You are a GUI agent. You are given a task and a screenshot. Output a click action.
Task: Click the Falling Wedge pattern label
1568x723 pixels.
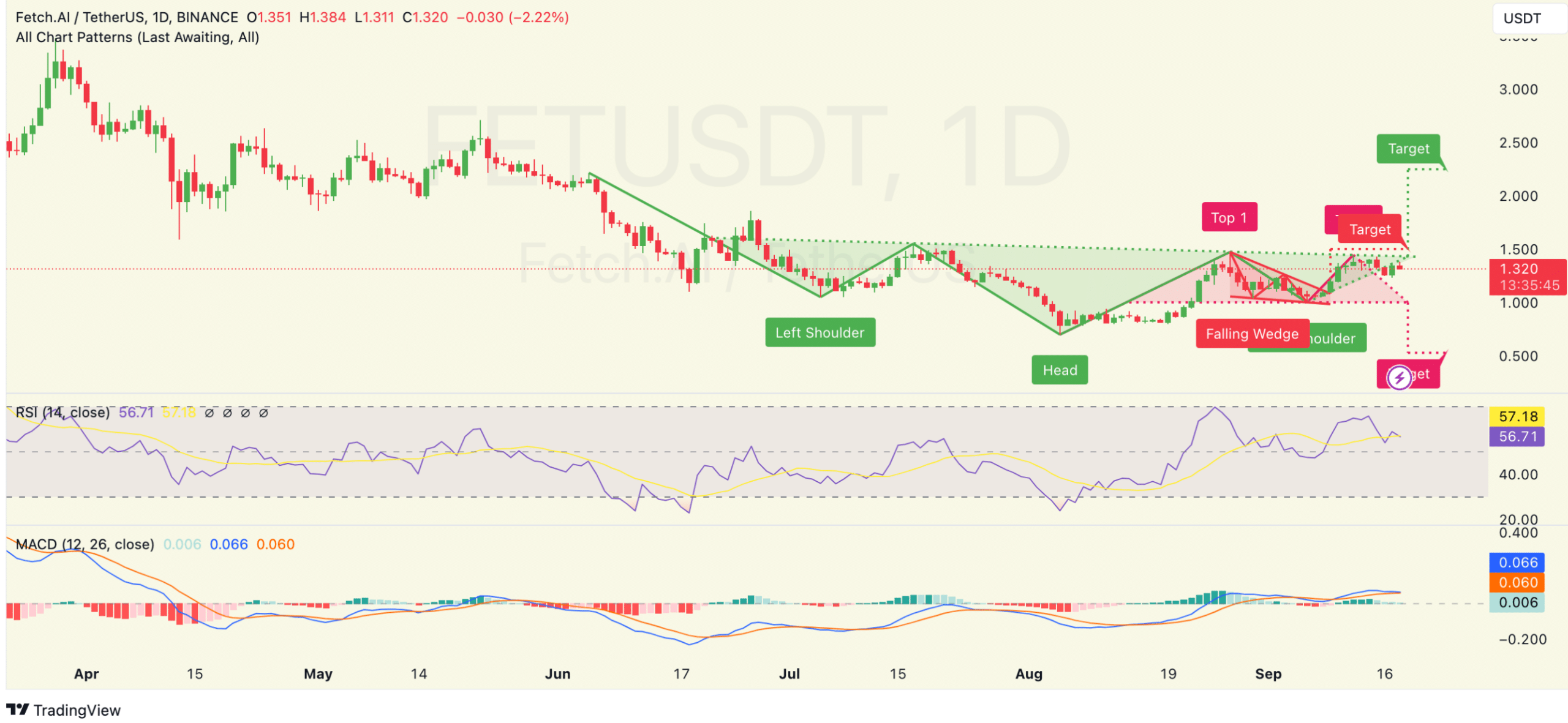[1253, 334]
